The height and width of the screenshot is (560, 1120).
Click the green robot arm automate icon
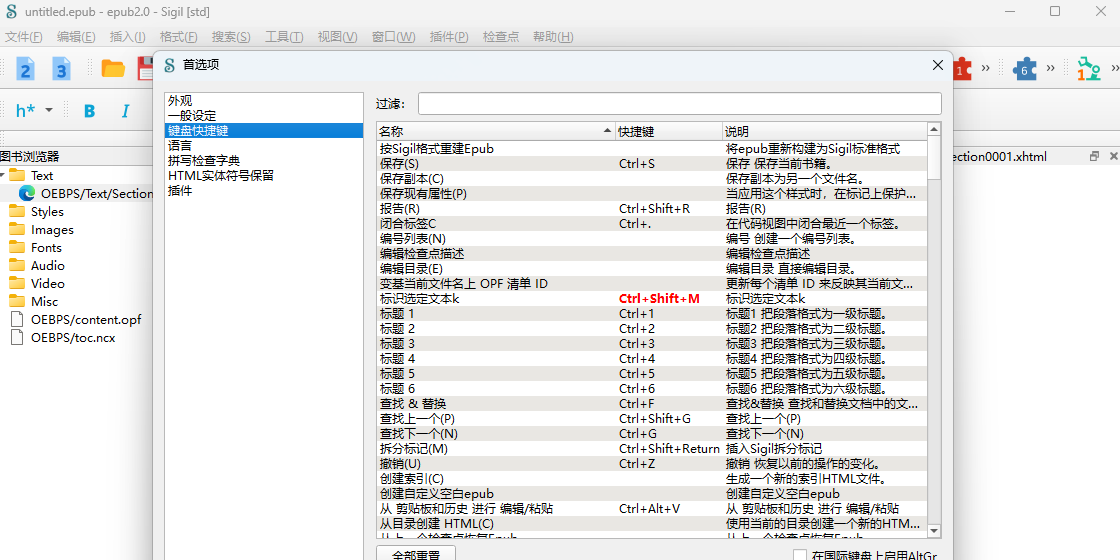tap(1089, 69)
